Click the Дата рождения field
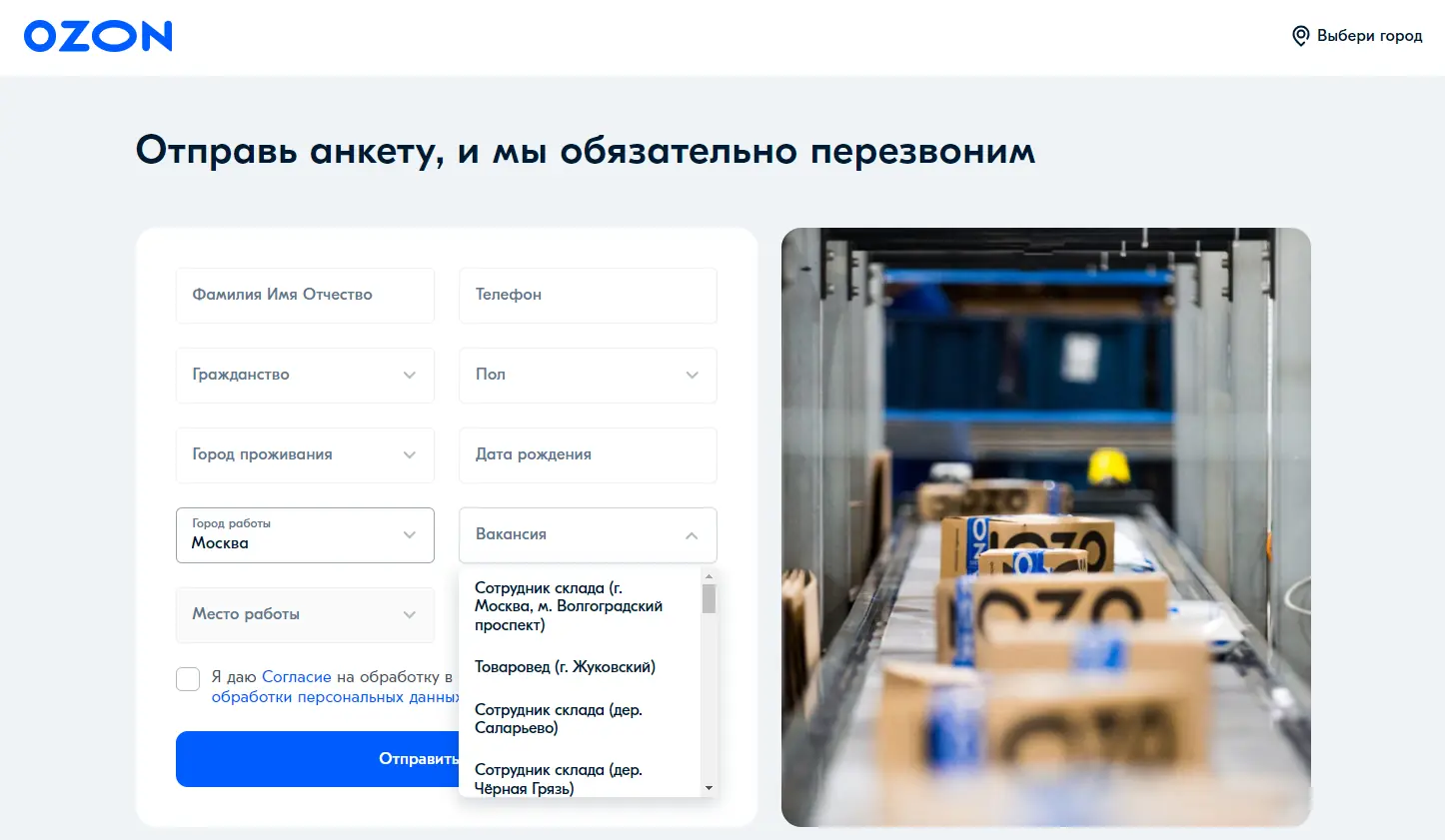Screen dimensions: 1445x840 point(588,454)
